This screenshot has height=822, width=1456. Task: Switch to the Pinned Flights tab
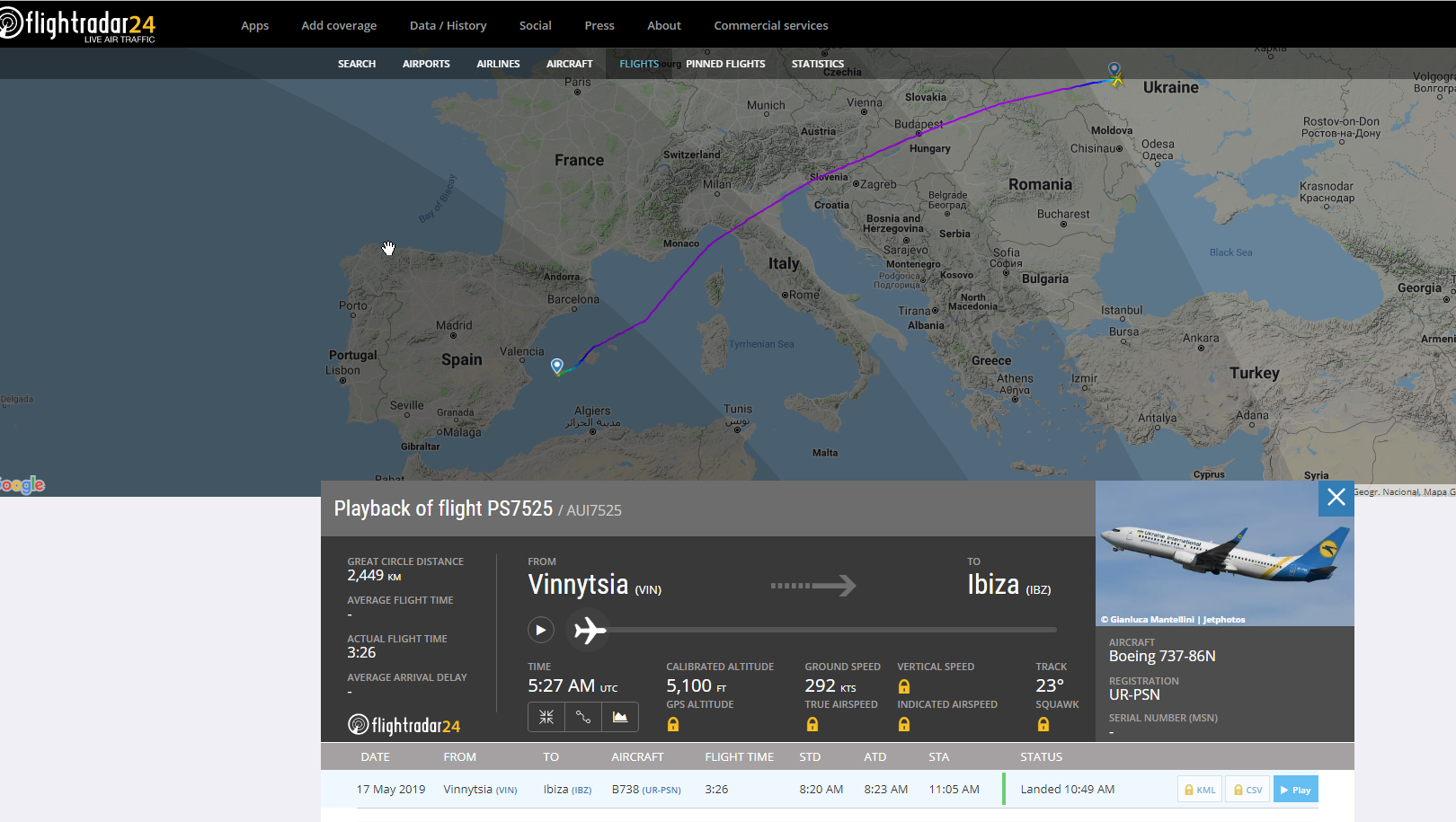(x=725, y=64)
